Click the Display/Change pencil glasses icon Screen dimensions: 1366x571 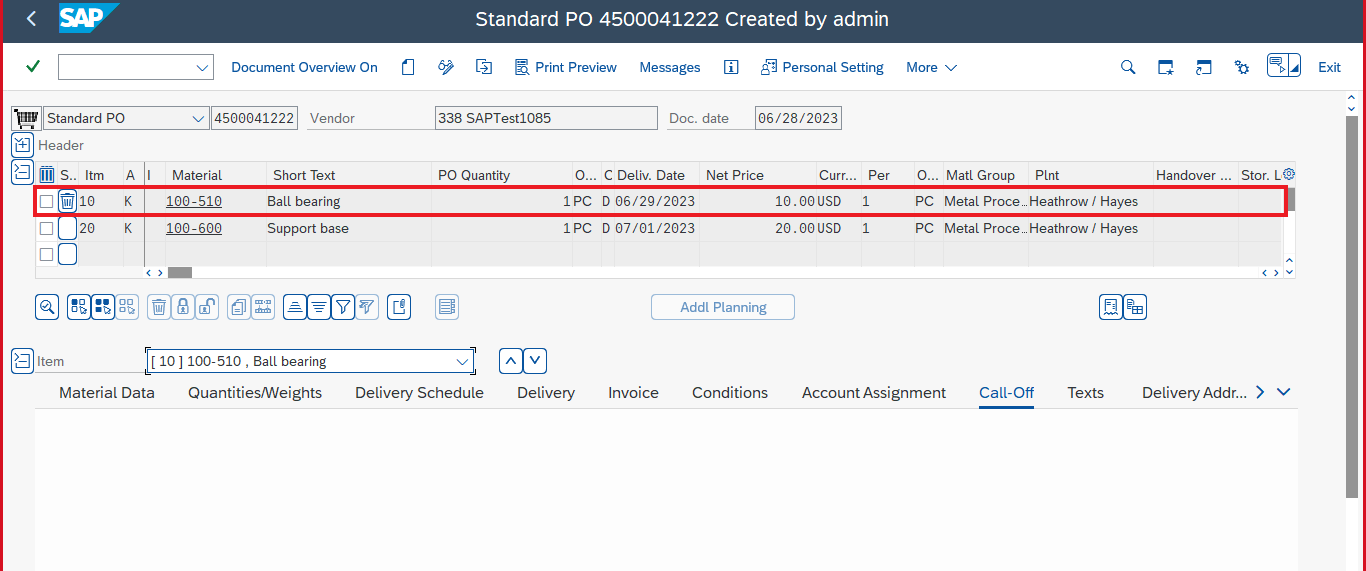click(x=446, y=67)
